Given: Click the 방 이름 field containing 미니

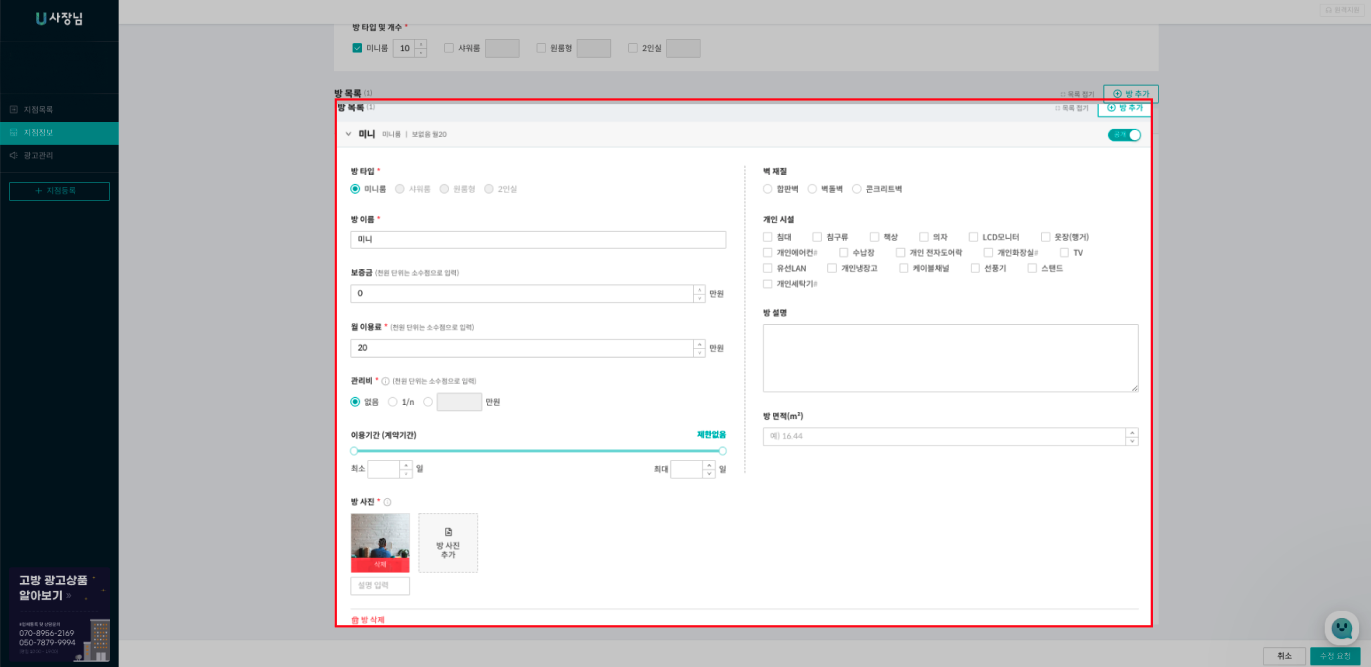Looking at the screenshot, I should tap(538, 240).
